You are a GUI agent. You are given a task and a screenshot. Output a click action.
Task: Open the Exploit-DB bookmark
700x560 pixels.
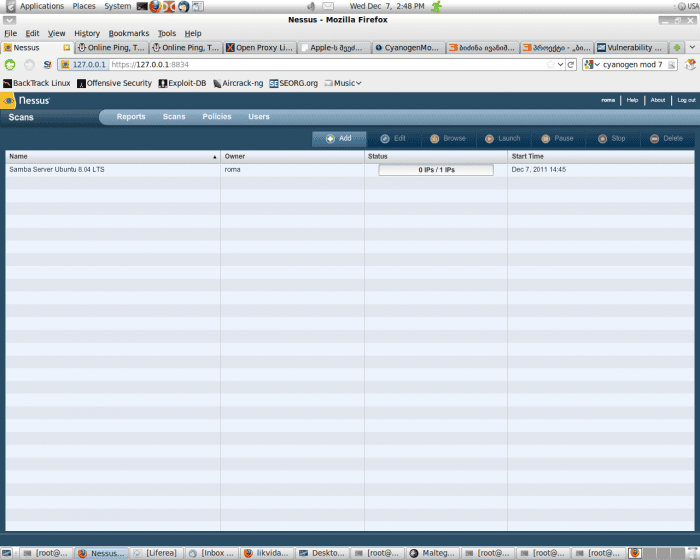pyautogui.click(x=183, y=84)
